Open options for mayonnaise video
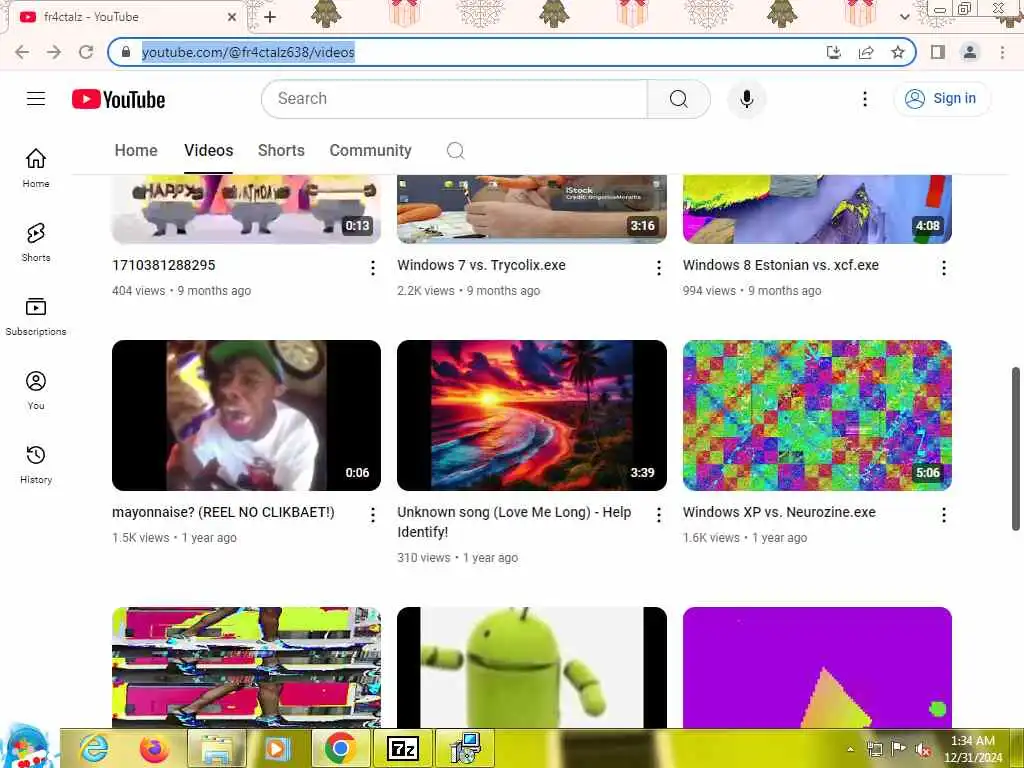 coord(372,515)
